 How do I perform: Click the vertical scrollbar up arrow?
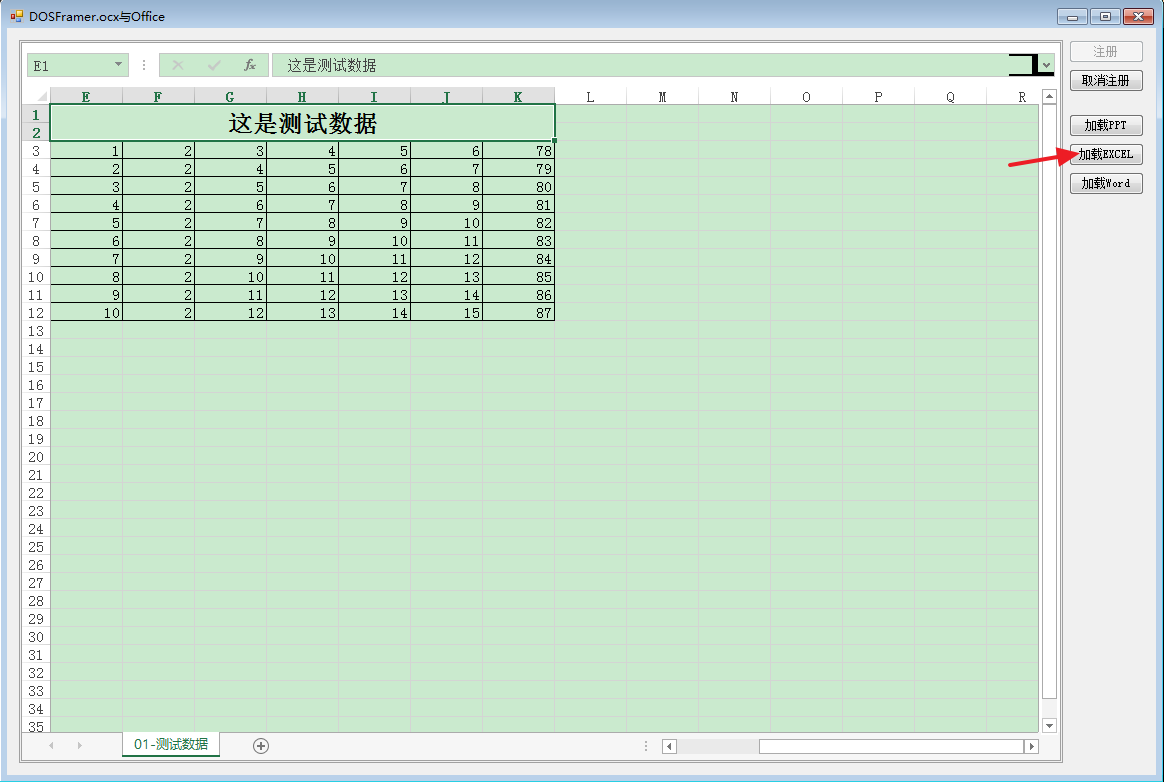(x=1049, y=96)
